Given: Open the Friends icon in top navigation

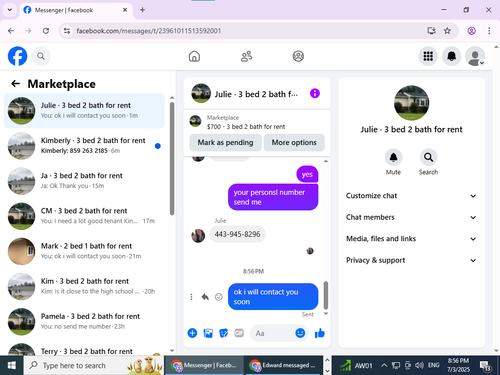Looking at the screenshot, I should (246, 56).
